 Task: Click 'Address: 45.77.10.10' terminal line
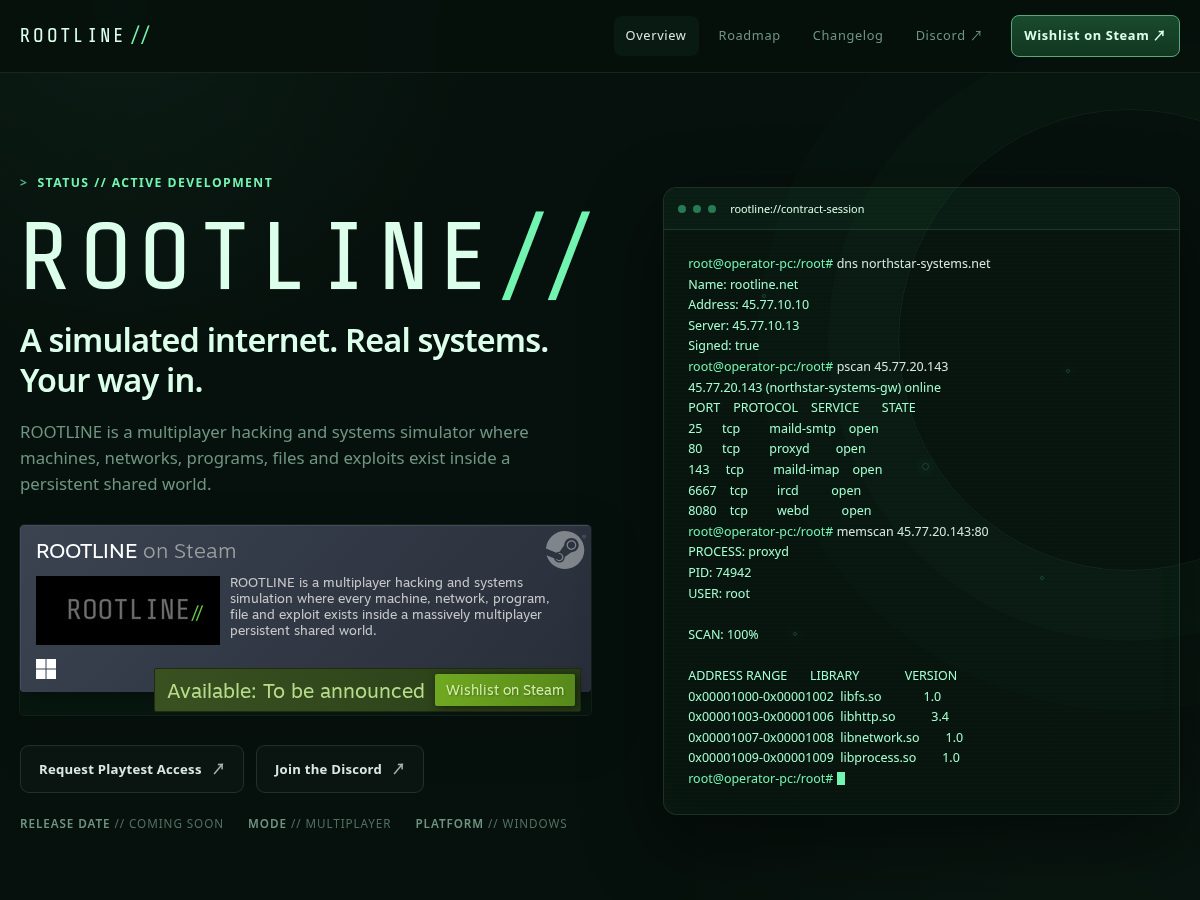tap(749, 305)
